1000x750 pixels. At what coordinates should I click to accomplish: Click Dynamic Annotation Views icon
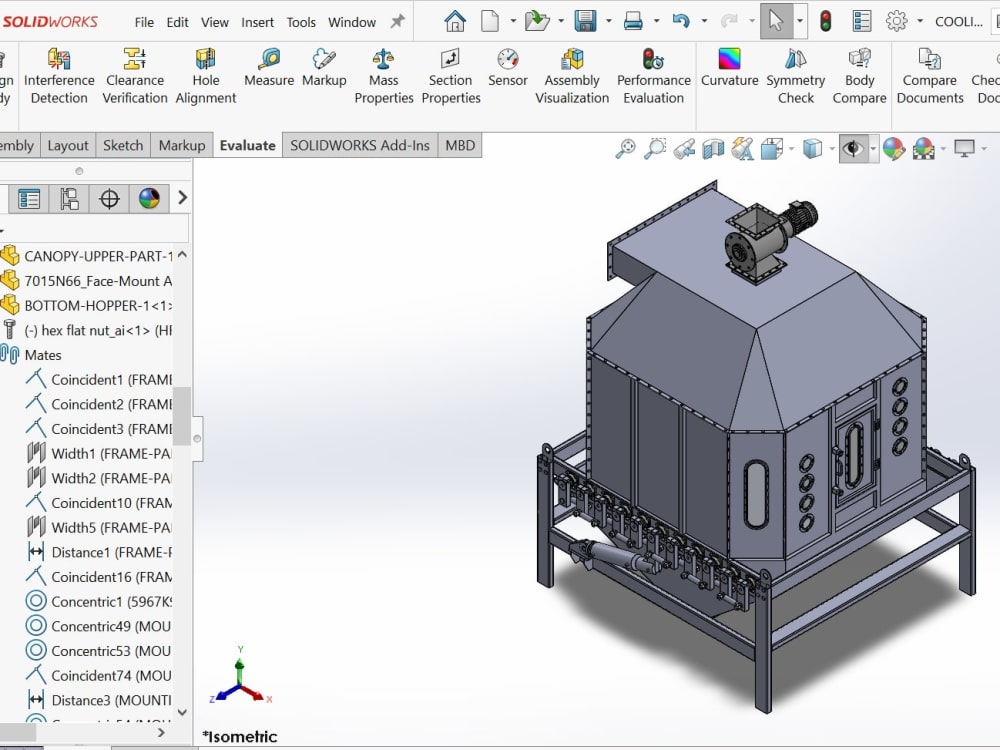pyautogui.click(x=742, y=149)
